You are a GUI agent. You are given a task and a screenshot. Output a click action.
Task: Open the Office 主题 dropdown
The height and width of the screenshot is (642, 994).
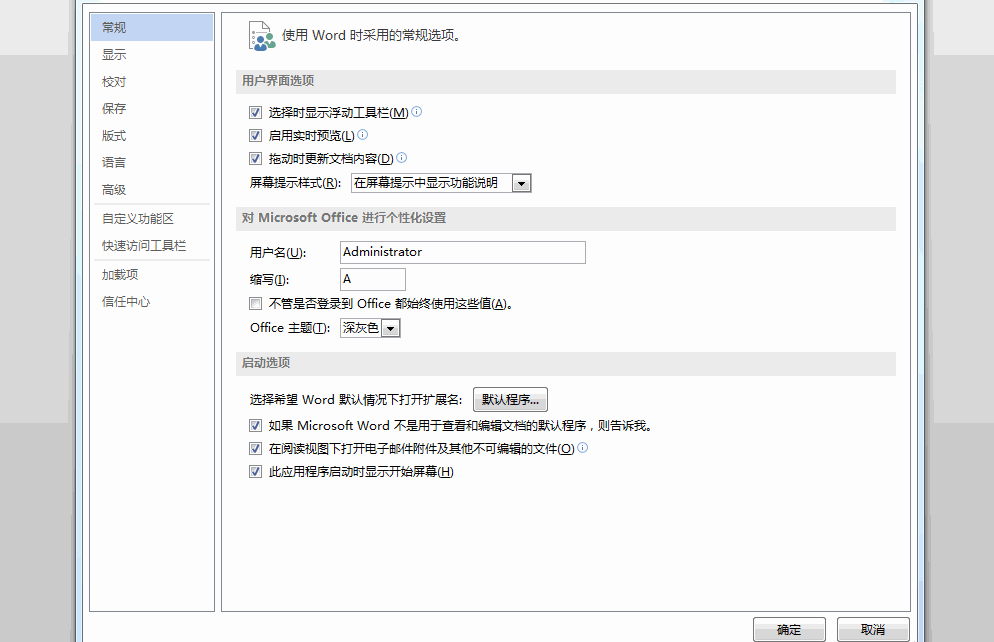click(x=390, y=328)
